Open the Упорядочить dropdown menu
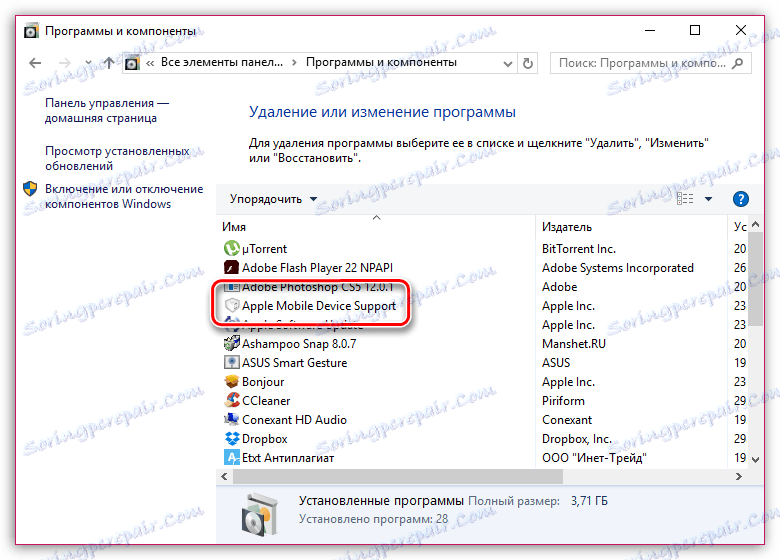Screen dimensions: 780x560 (x=273, y=199)
